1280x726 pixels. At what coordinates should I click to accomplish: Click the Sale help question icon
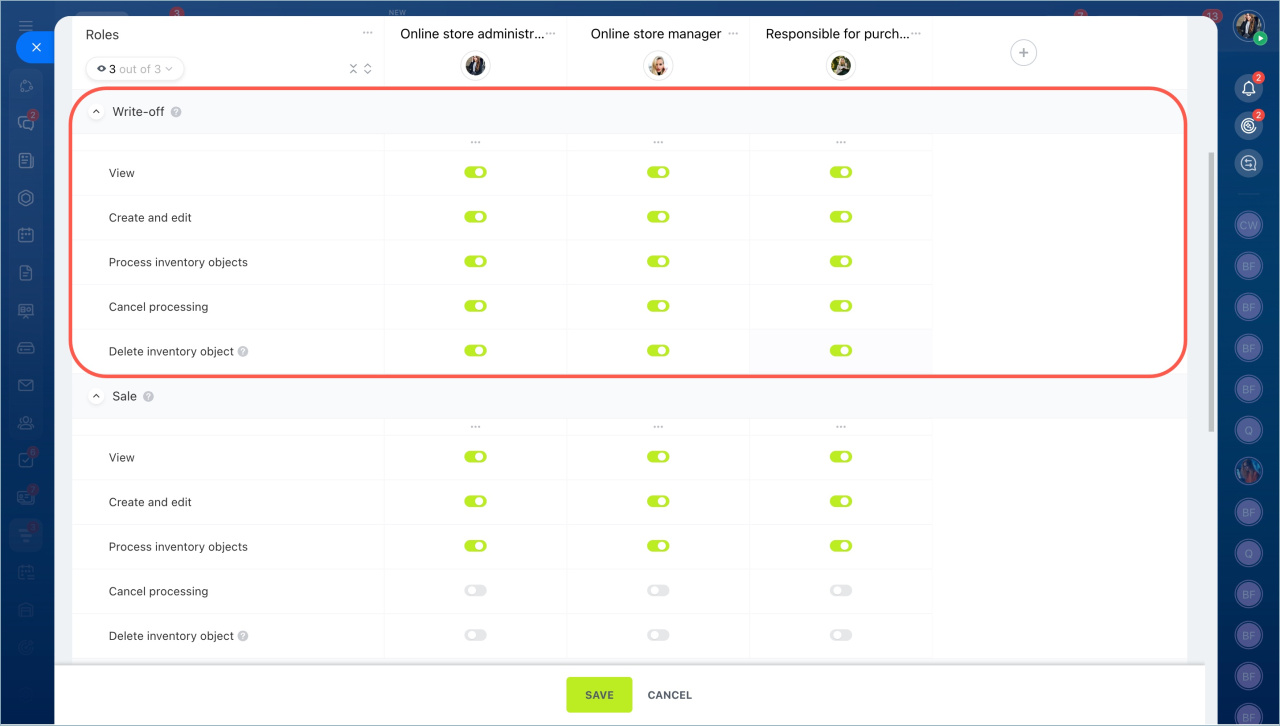(x=148, y=397)
